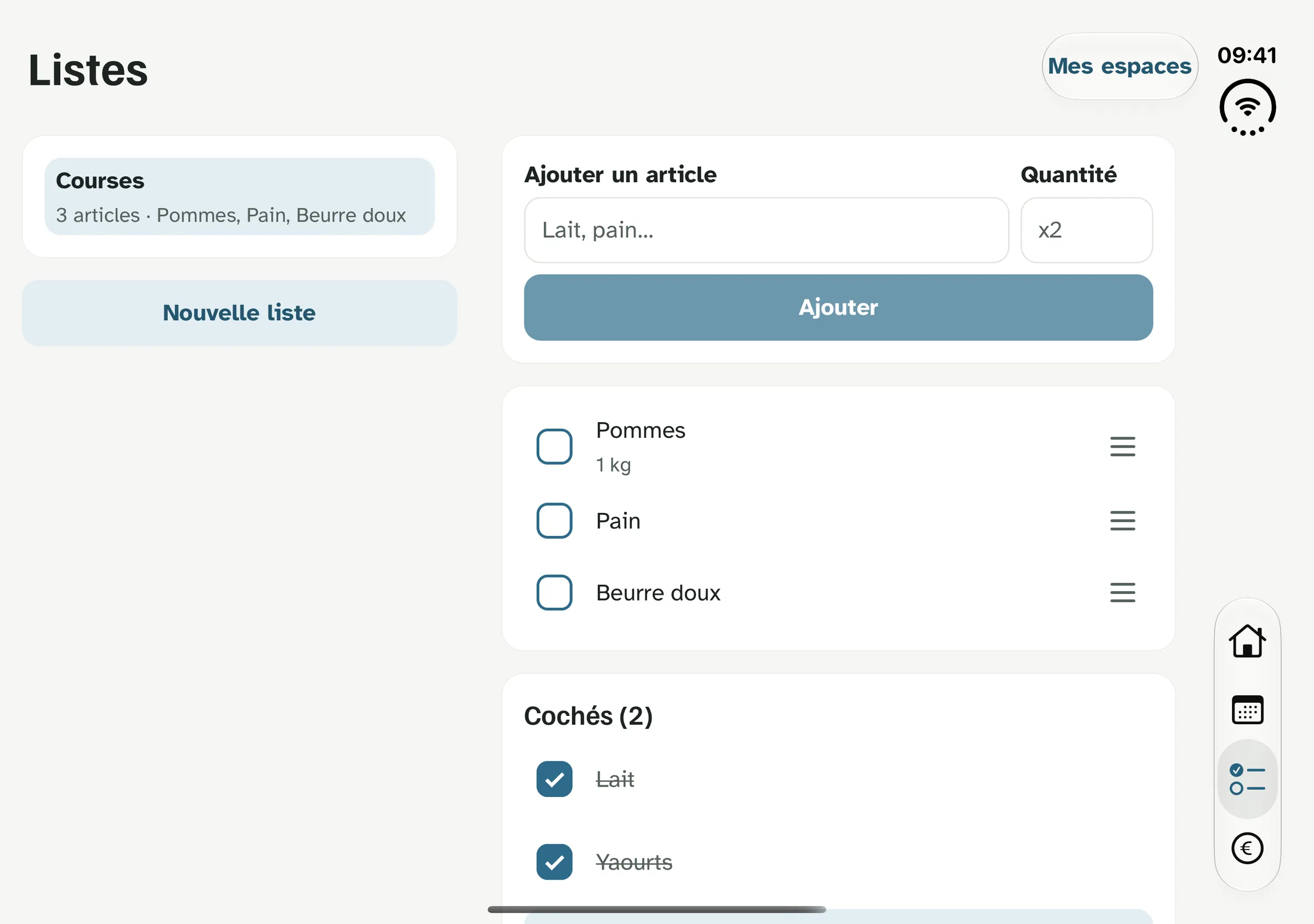Click the "Ajouter un article" label
Screen dimensions: 1314x924
(620, 175)
